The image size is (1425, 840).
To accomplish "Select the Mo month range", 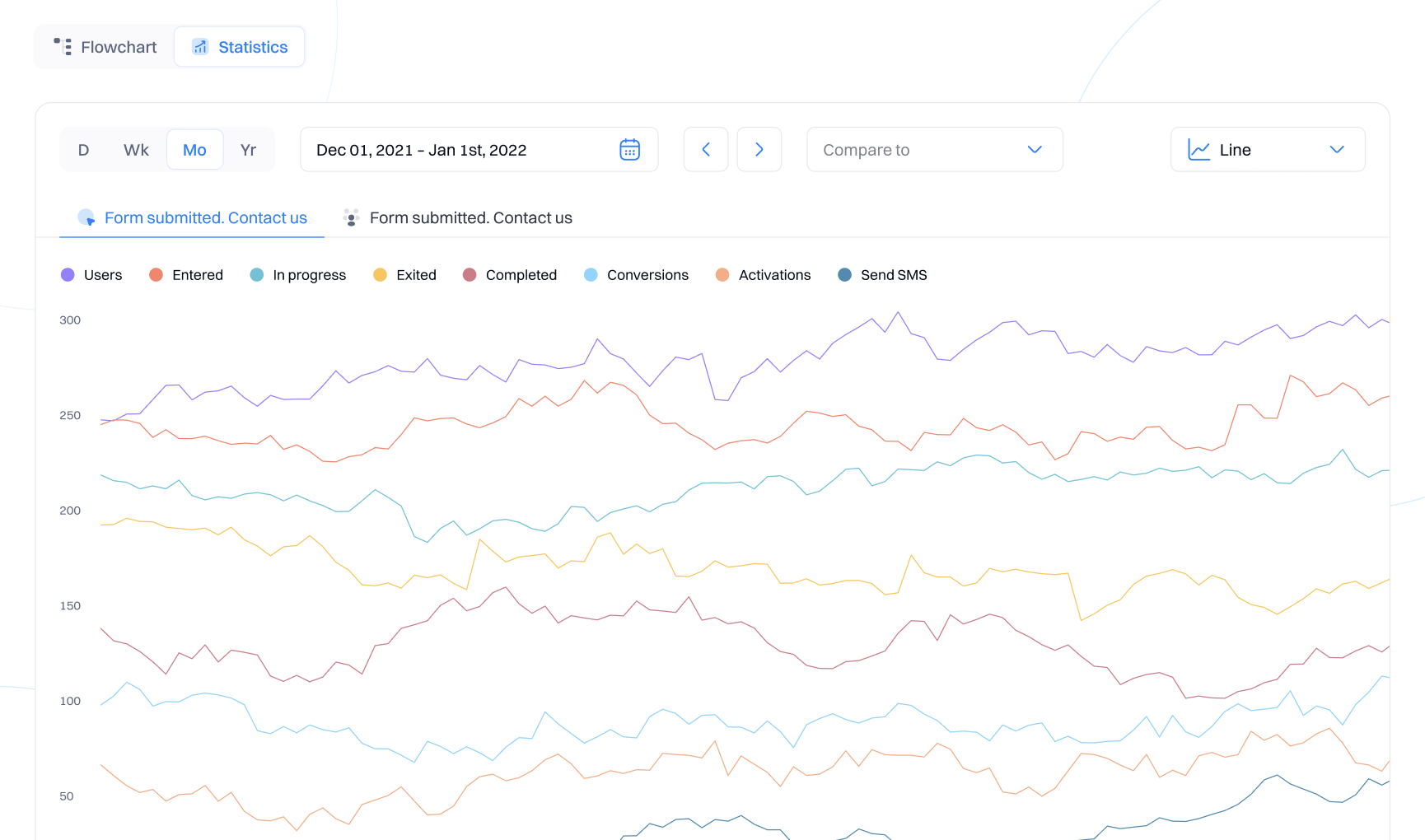I will 194,150.
